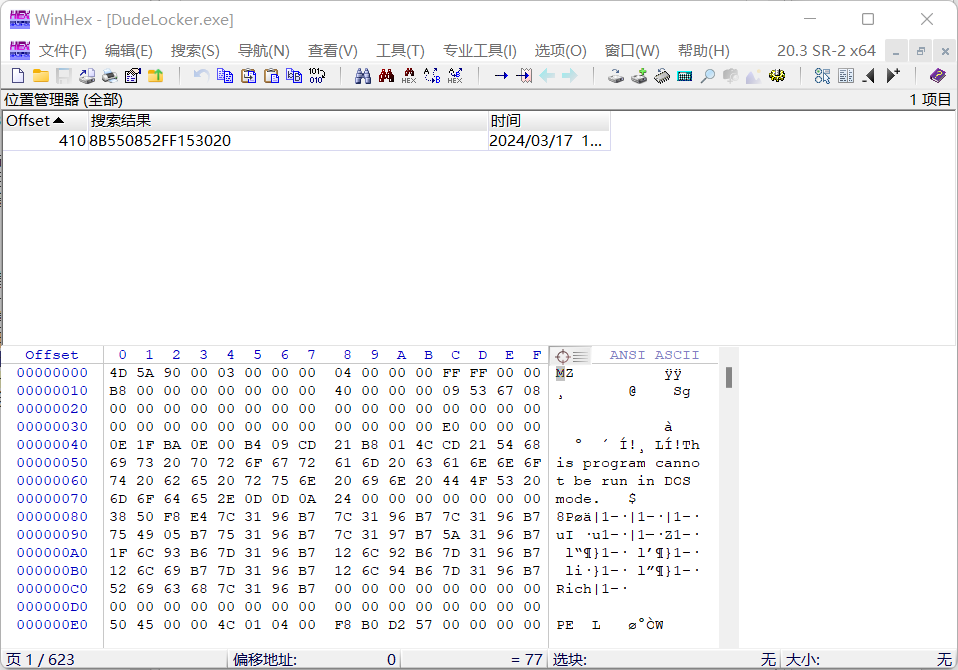Open the 工具(T) menu

[x=400, y=51]
